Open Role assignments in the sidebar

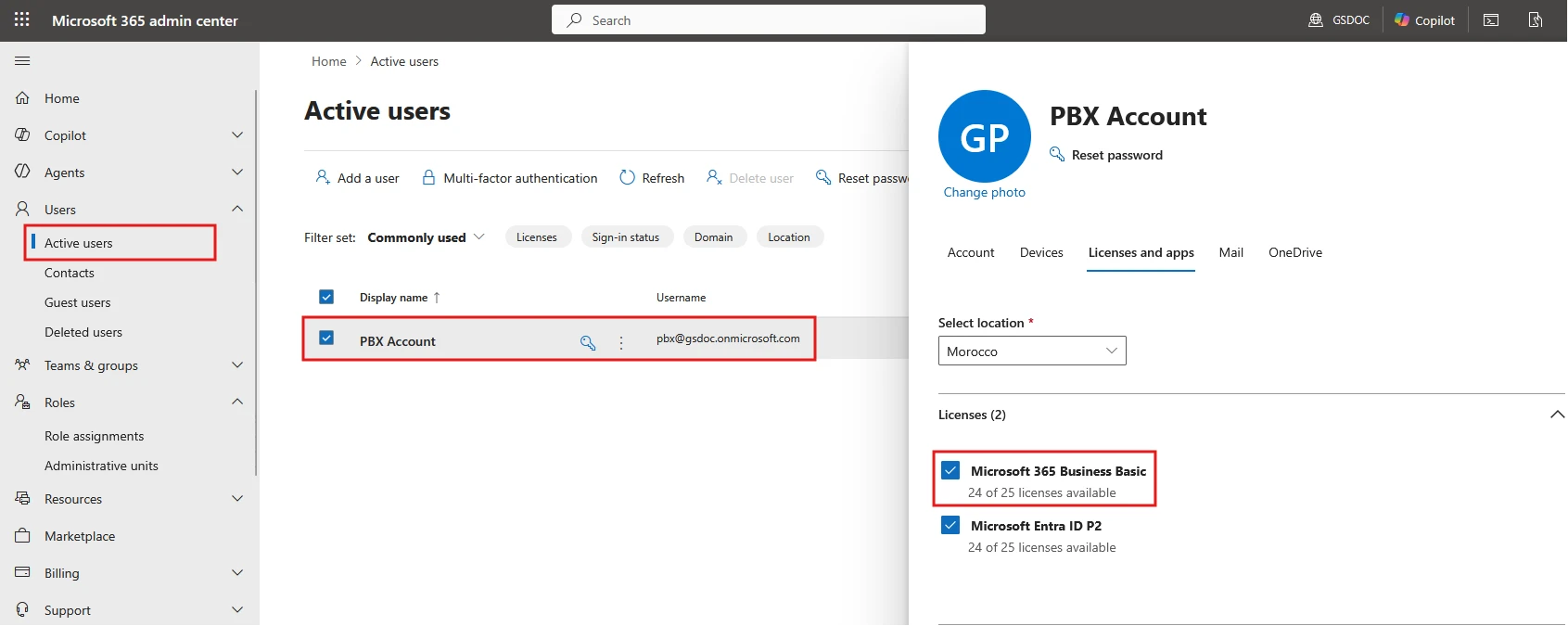pyautogui.click(x=95, y=436)
